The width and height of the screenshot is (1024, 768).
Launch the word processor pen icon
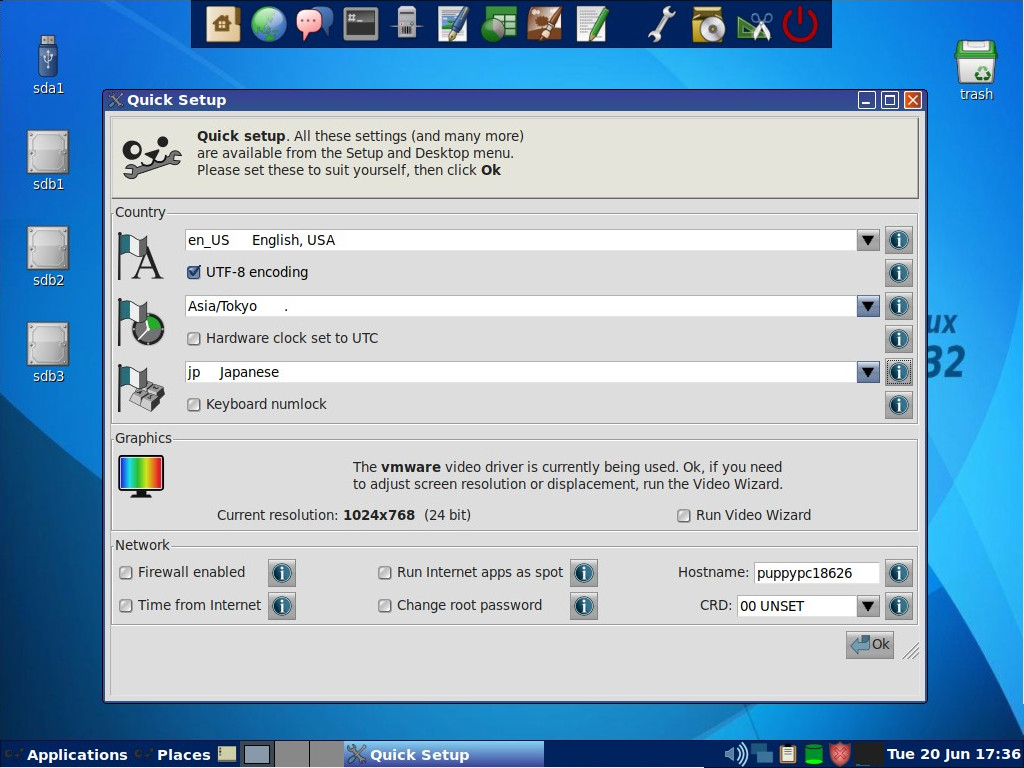tap(453, 24)
